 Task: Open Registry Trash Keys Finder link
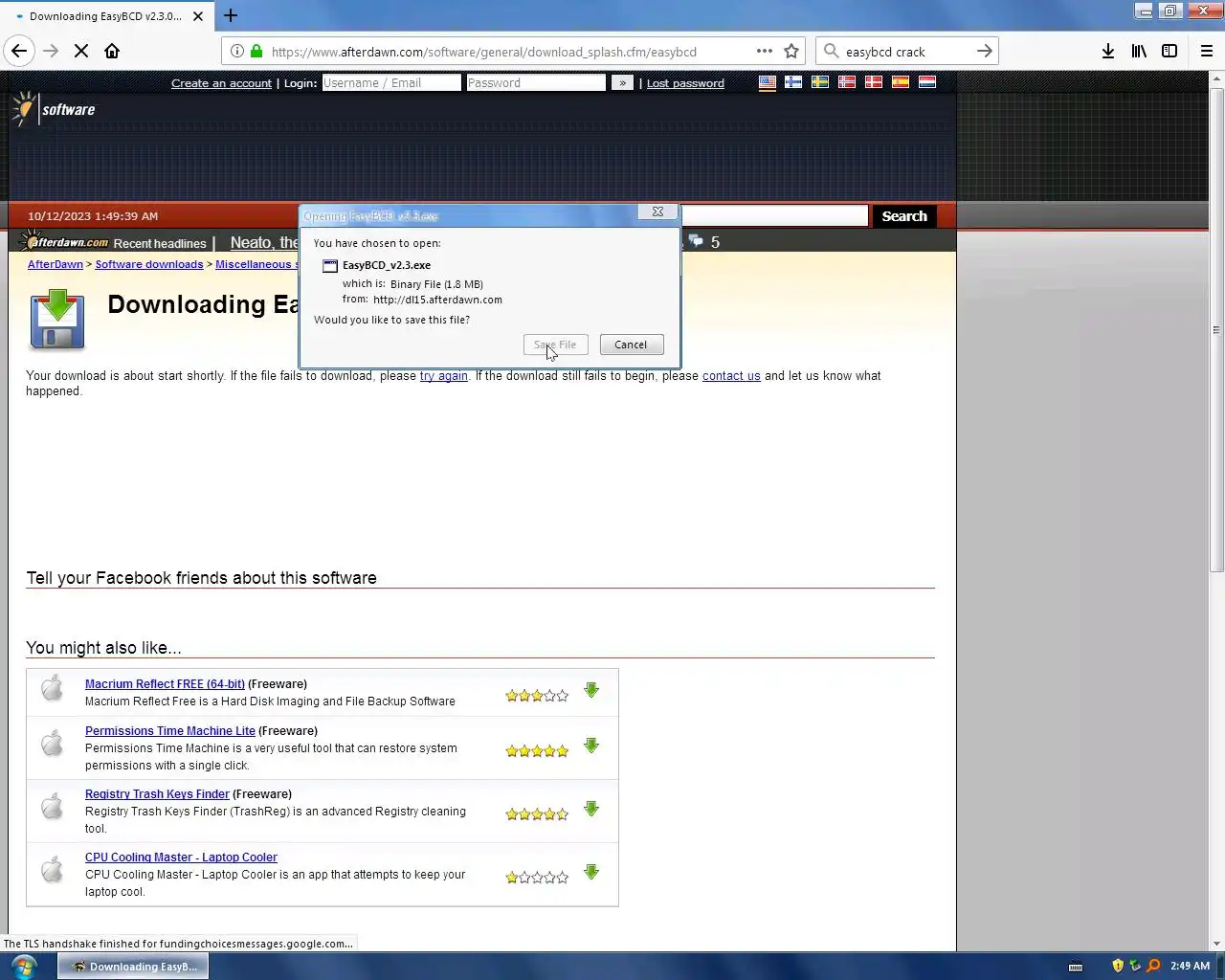(x=157, y=794)
